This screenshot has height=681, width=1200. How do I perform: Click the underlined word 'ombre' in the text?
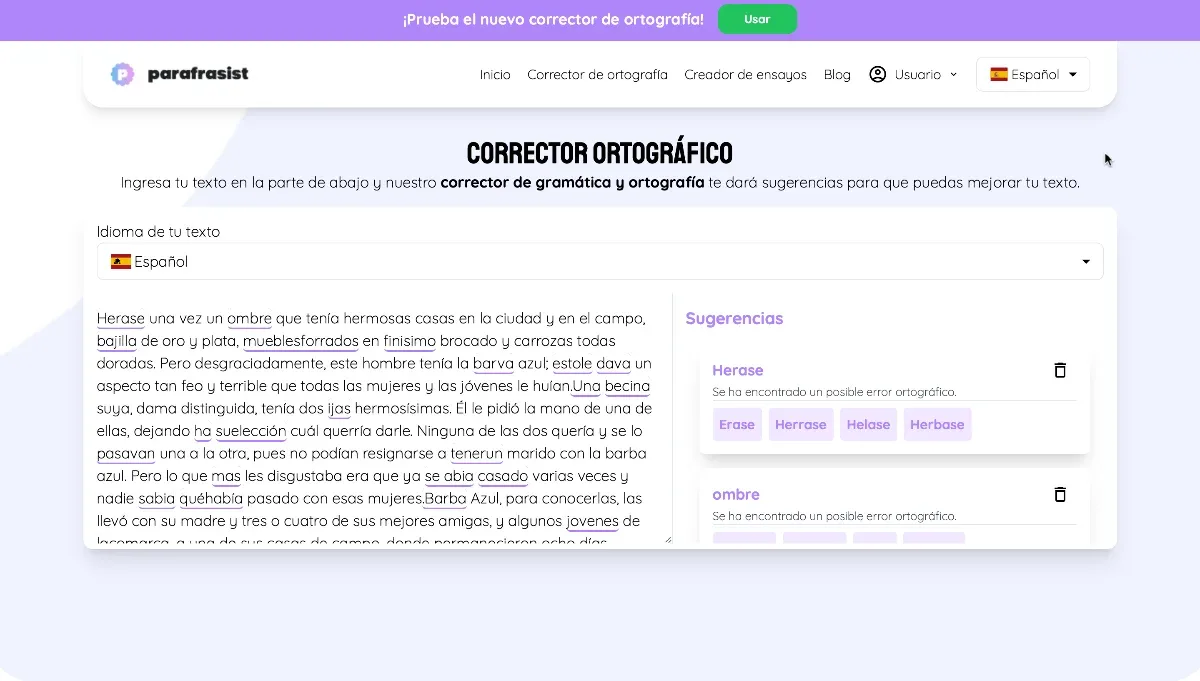click(250, 319)
